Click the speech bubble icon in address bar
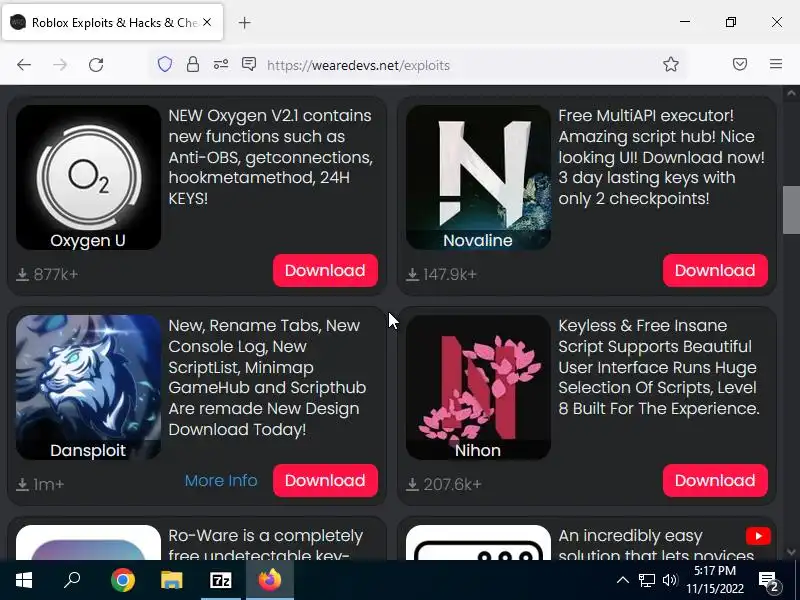The height and width of the screenshot is (600, 800). 249,64
